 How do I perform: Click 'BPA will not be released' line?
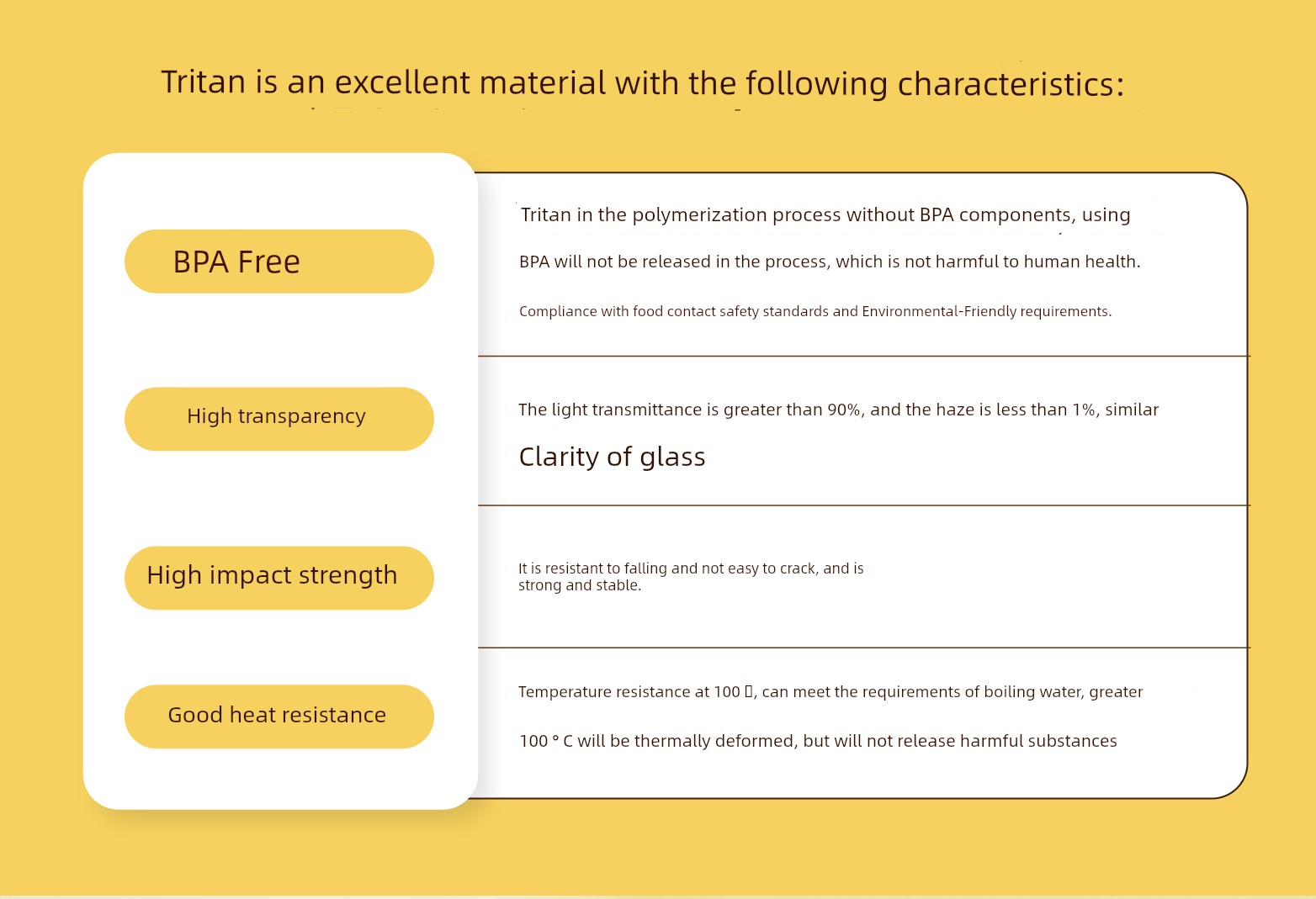[830, 262]
